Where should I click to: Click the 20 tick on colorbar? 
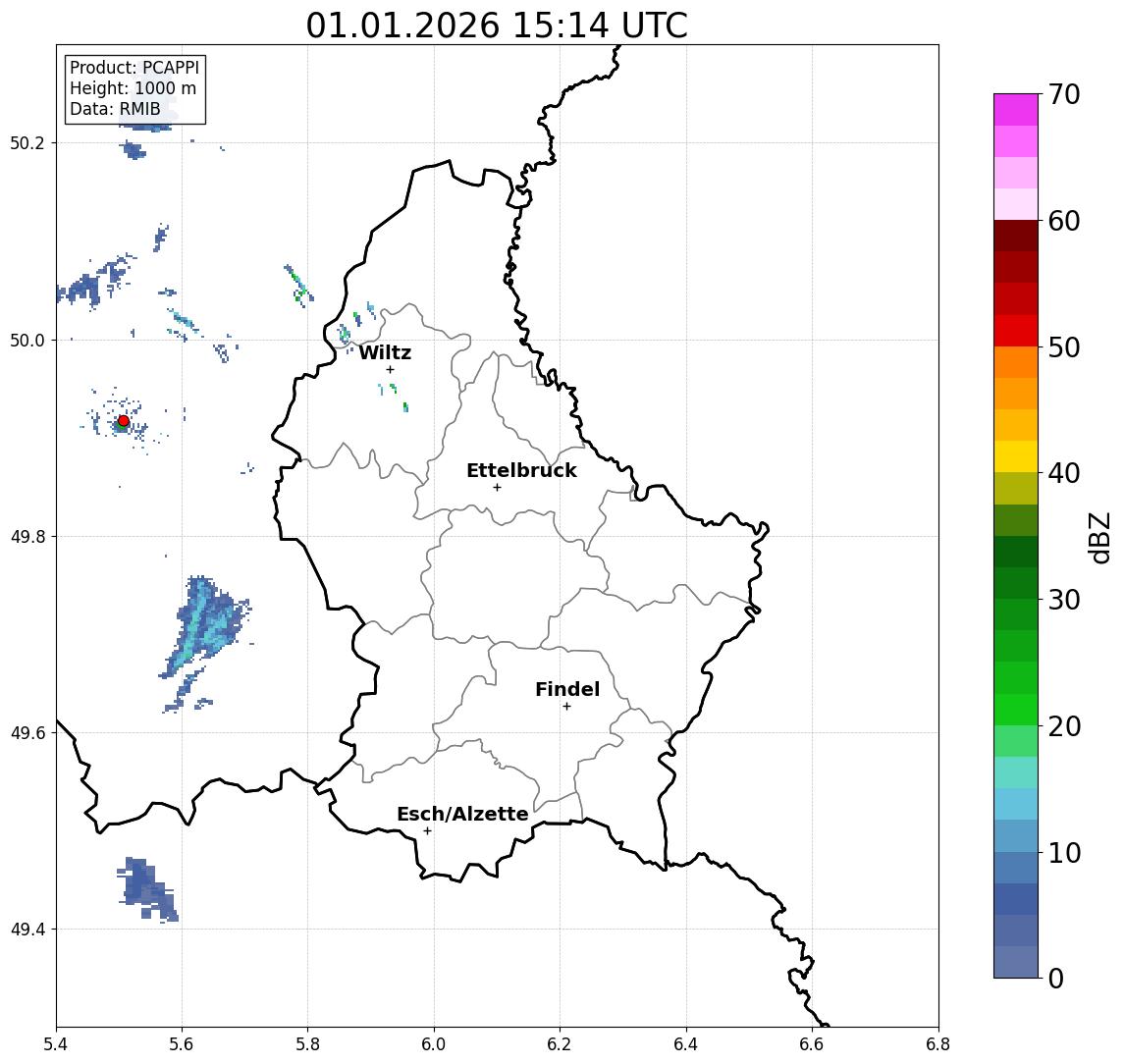tap(1064, 725)
